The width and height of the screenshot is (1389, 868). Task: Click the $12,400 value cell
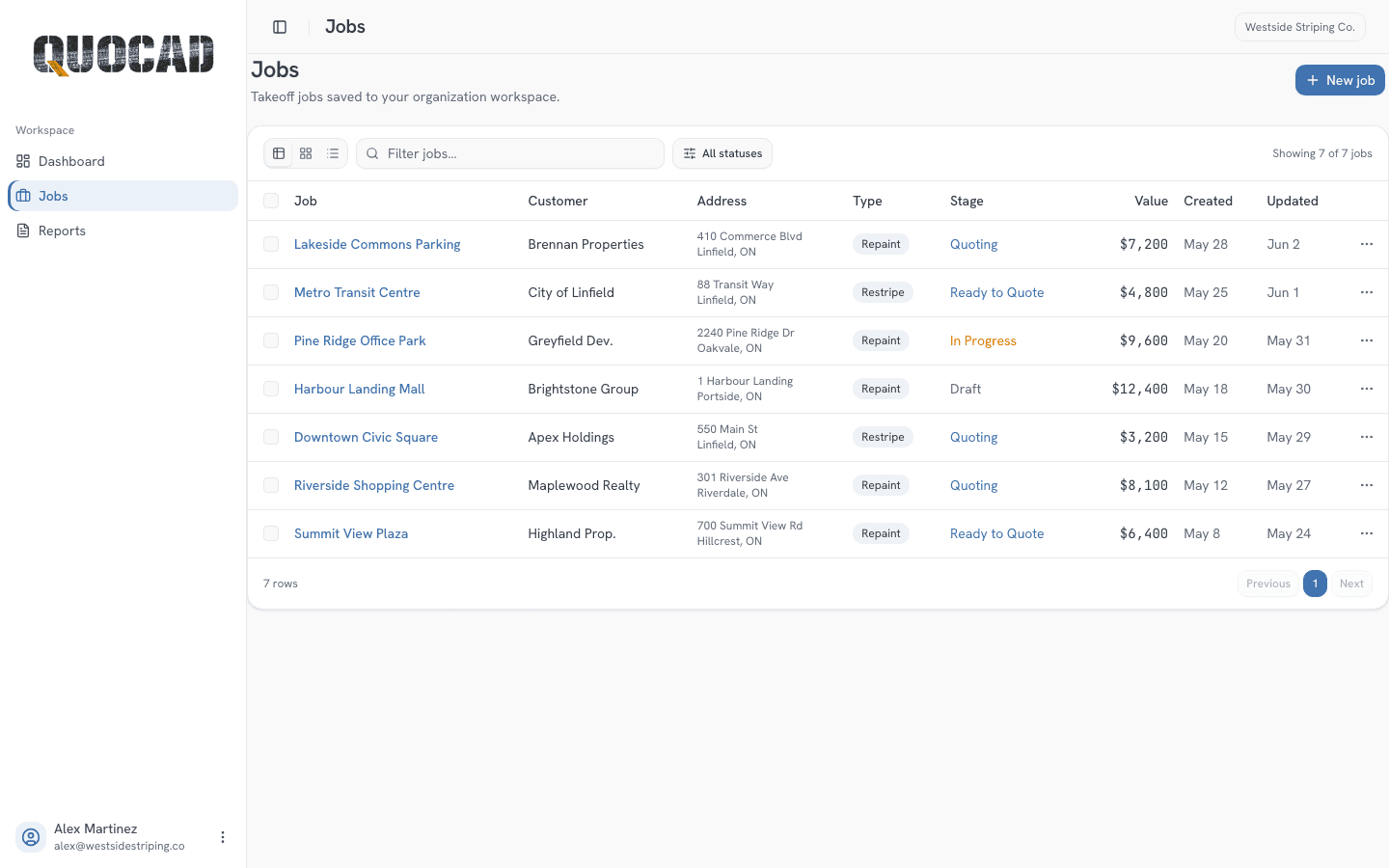pos(1139,389)
